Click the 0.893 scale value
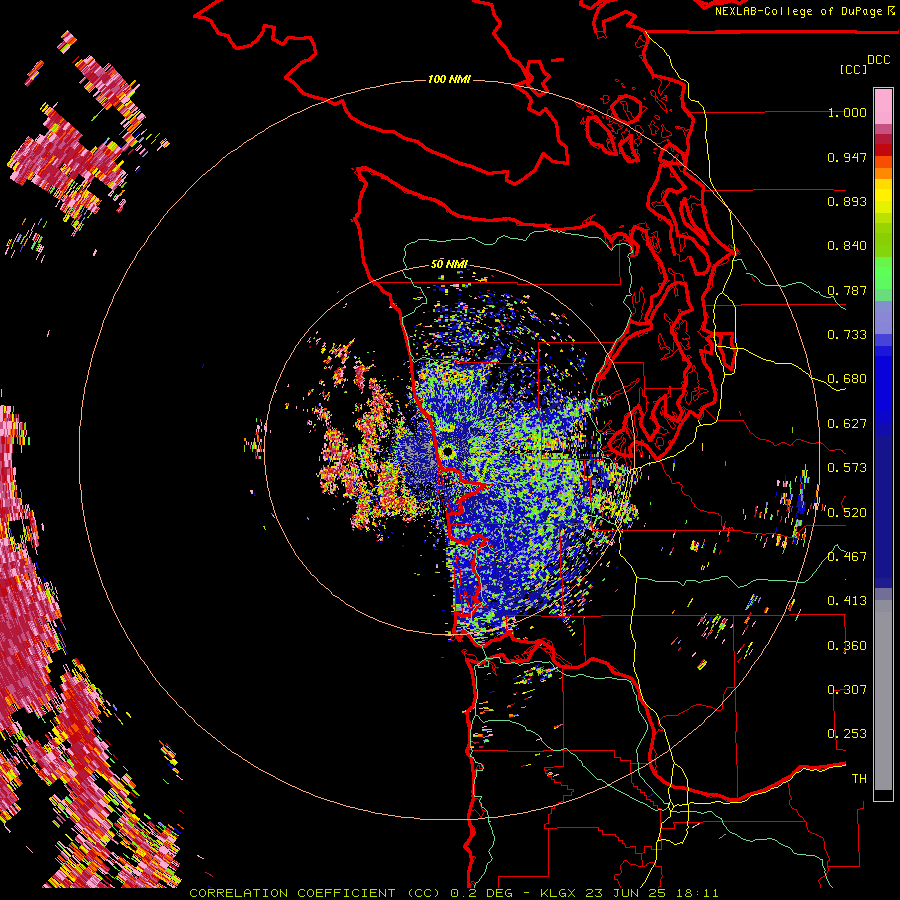This screenshot has height=900, width=900. pos(847,201)
